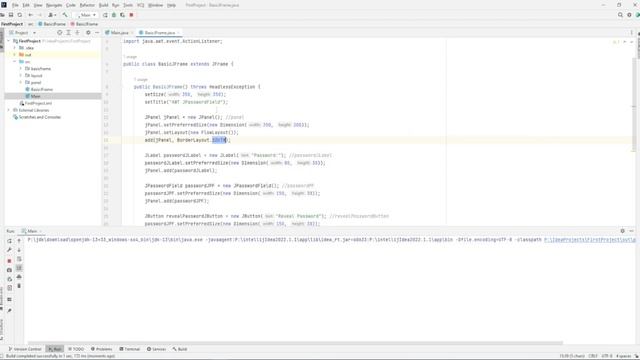The image size is (640, 360).
Task: Expand the .idea folder
Action: 15,48
